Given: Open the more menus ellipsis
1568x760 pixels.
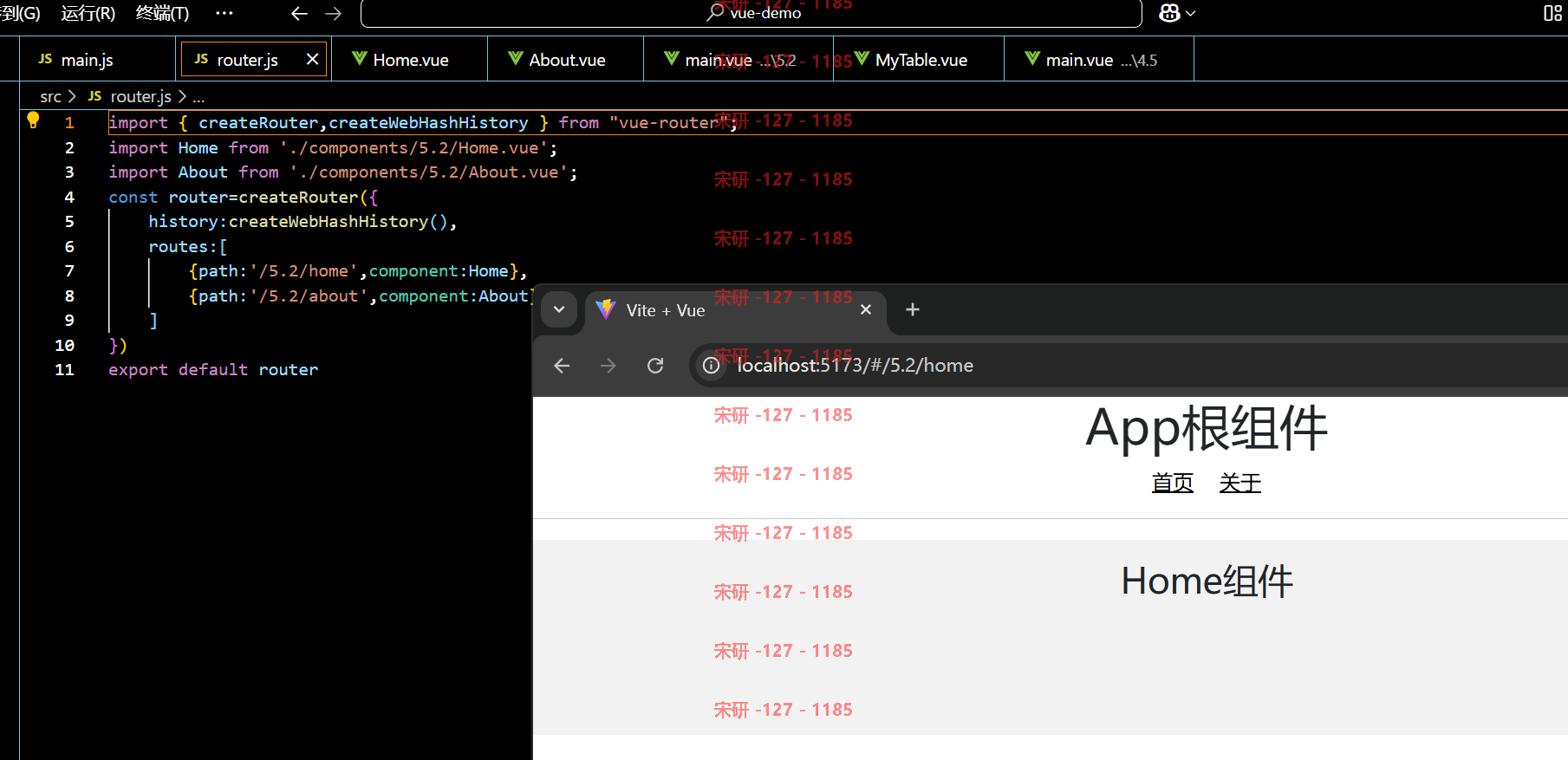Looking at the screenshot, I should point(224,13).
